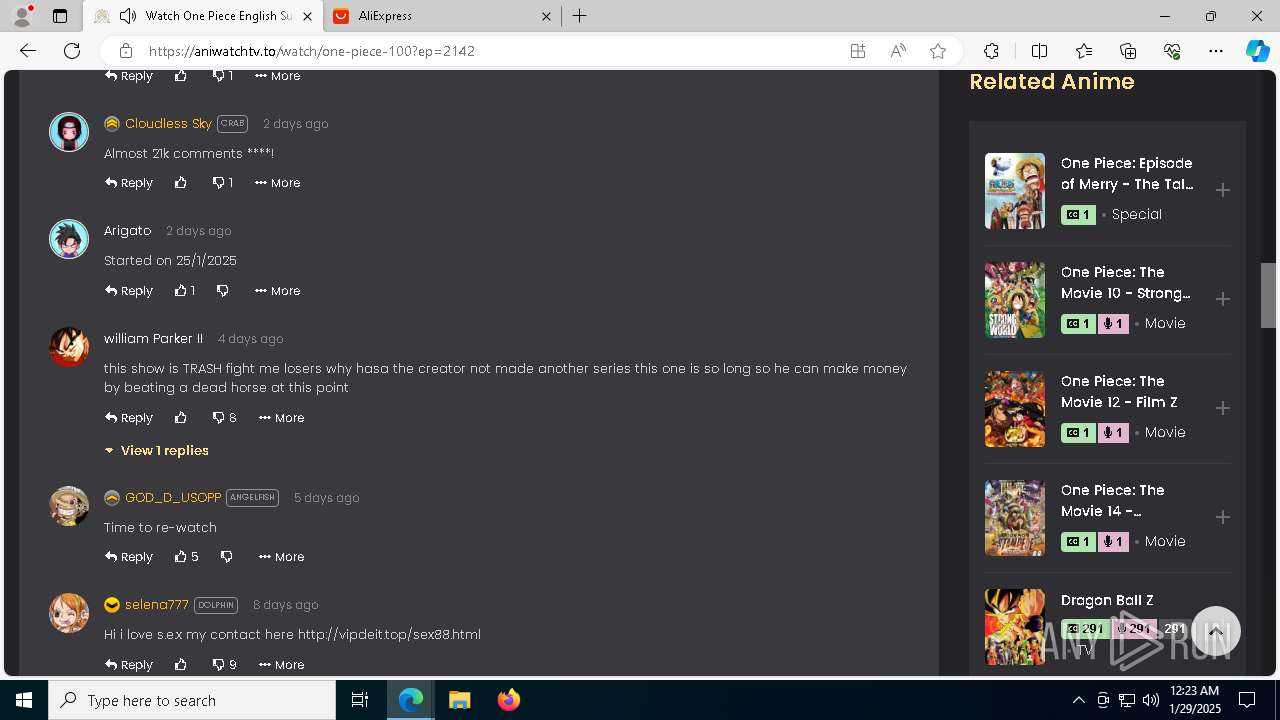Open the Copilot sidebar
1280x720 pixels.
1257,51
